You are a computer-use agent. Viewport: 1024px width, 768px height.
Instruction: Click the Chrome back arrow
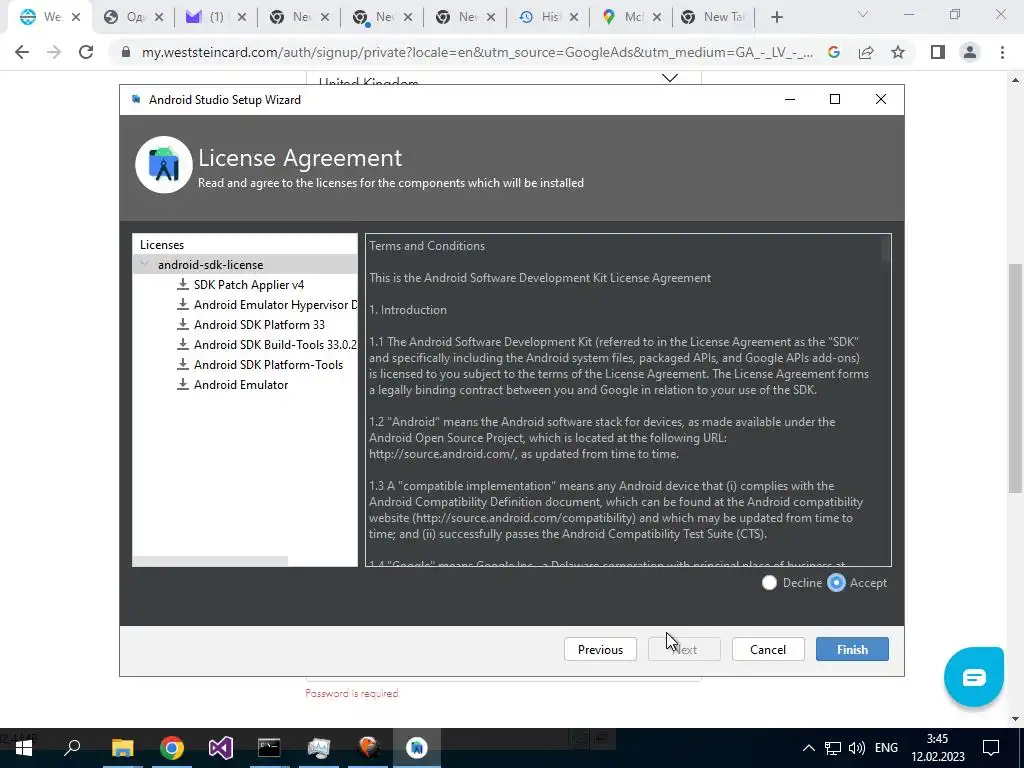tap(22, 52)
